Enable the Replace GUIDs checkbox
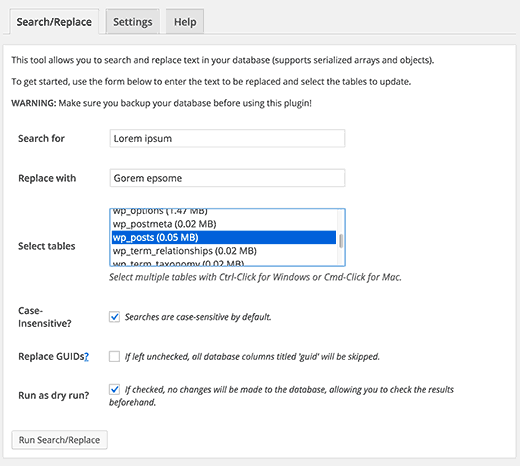The height and width of the screenshot is (466, 520). click(114, 356)
